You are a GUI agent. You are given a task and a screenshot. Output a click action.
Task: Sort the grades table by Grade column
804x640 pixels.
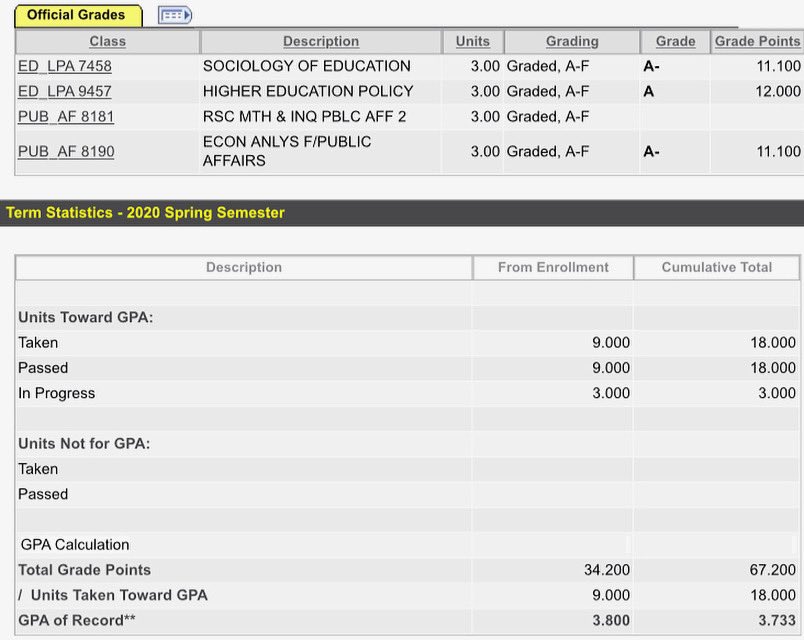(x=675, y=42)
